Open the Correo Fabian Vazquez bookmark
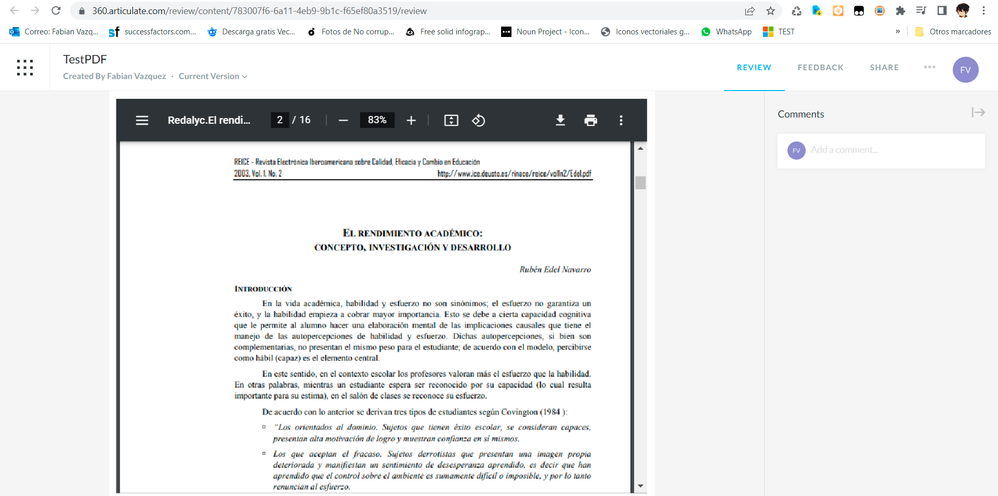This screenshot has width=998, height=496. point(54,31)
